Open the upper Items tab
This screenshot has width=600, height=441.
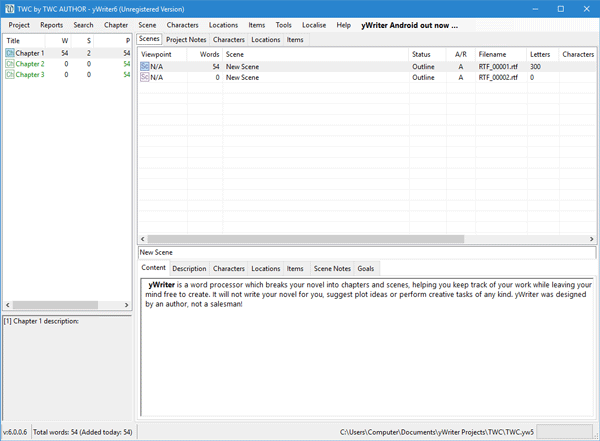[295, 40]
